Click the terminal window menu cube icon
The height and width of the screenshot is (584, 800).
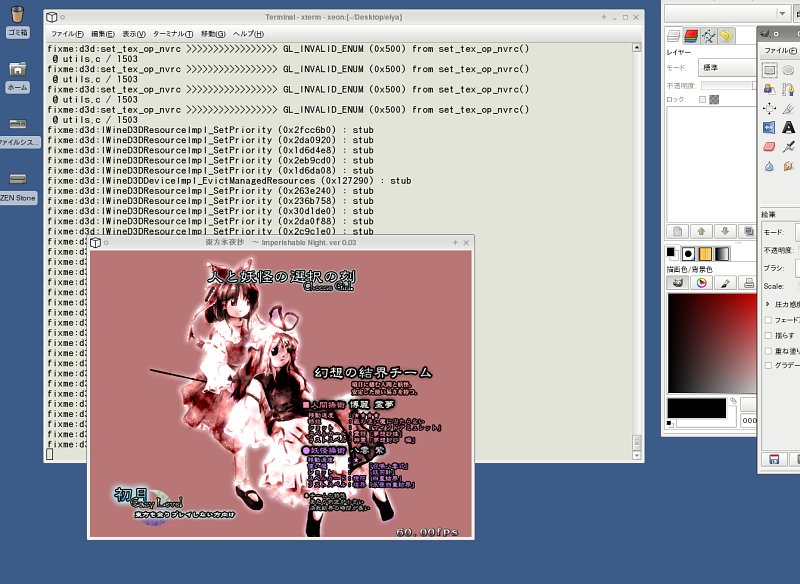coord(52,17)
